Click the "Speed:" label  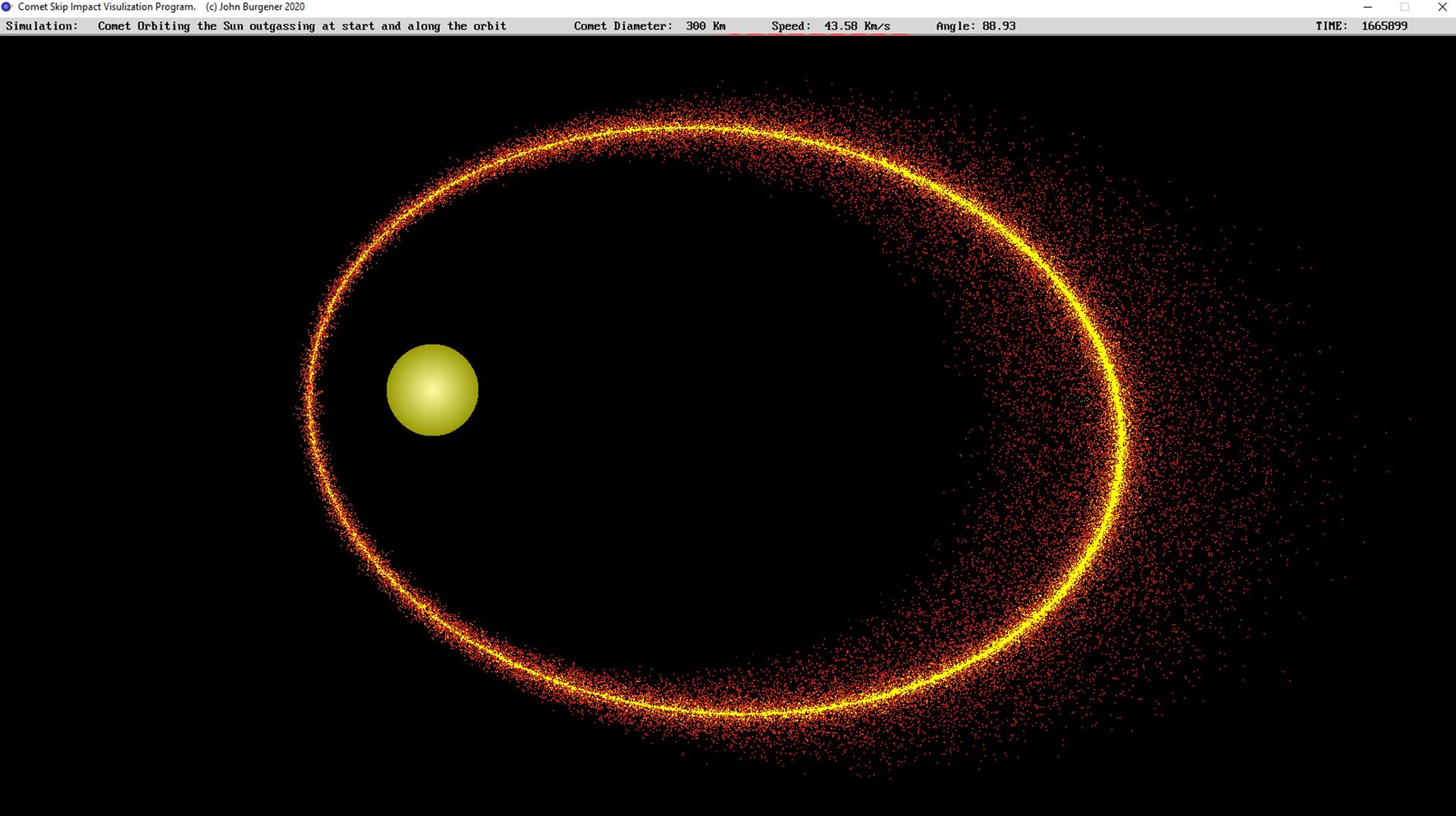pos(791,26)
